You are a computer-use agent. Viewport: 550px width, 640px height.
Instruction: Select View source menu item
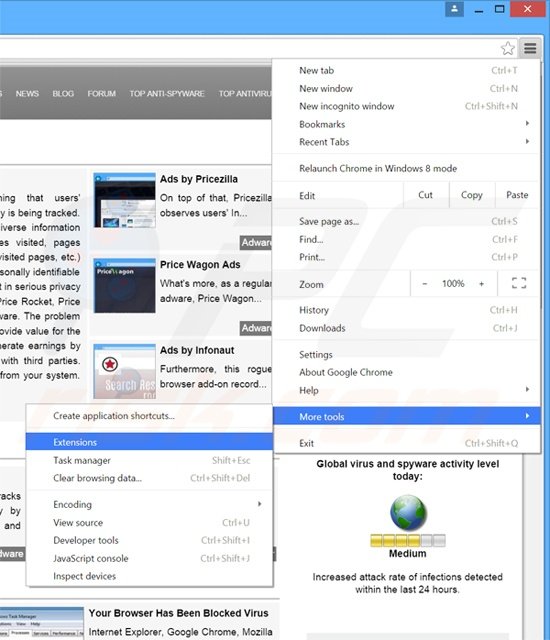[x=149, y=522]
